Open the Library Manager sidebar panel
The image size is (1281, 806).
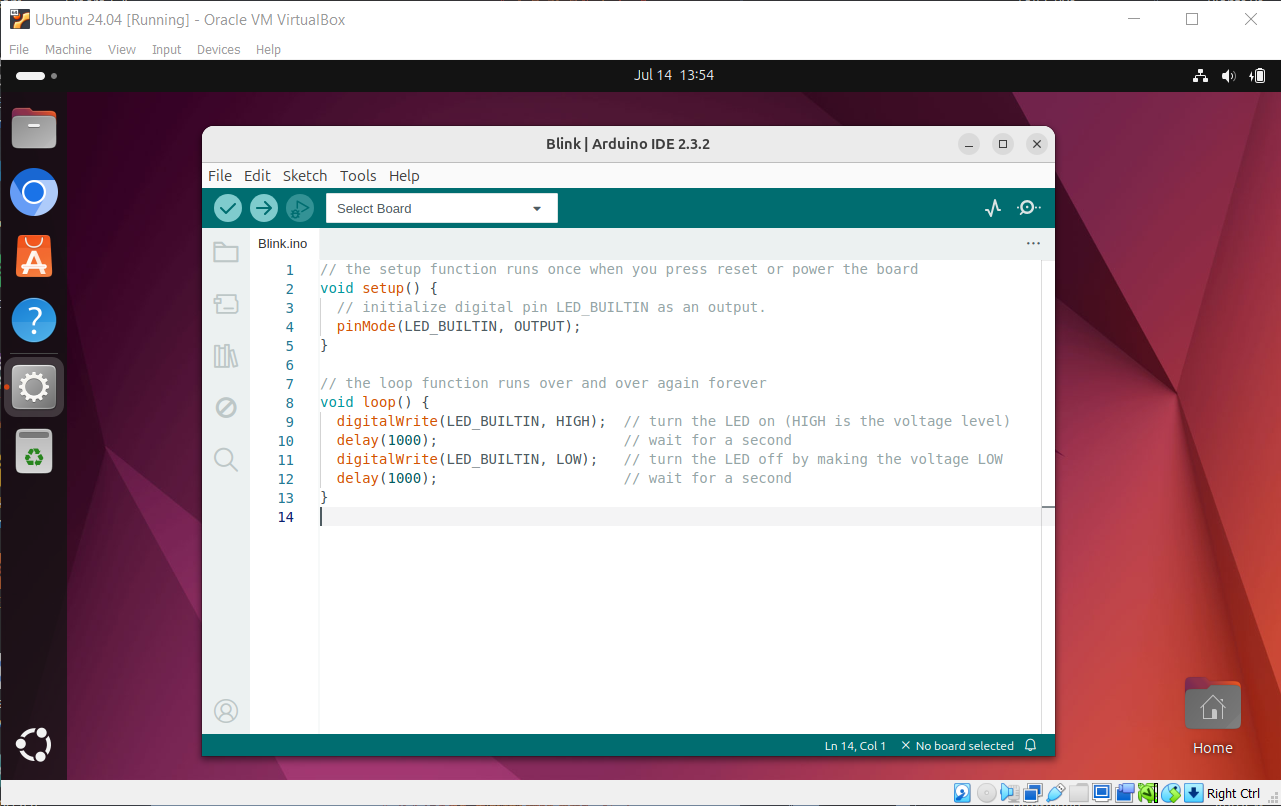[x=226, y=356]
